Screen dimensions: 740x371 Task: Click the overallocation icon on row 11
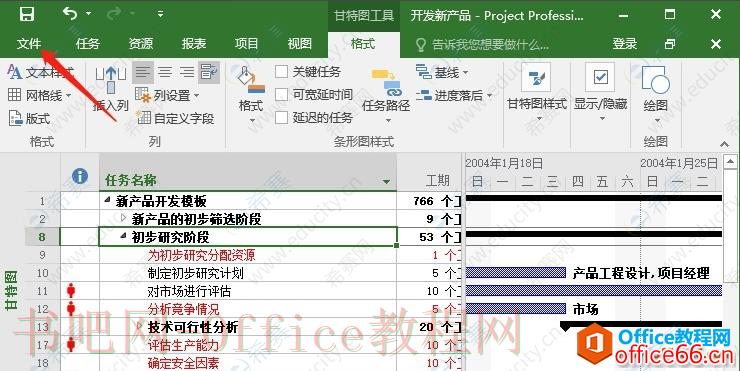(71, 291)
